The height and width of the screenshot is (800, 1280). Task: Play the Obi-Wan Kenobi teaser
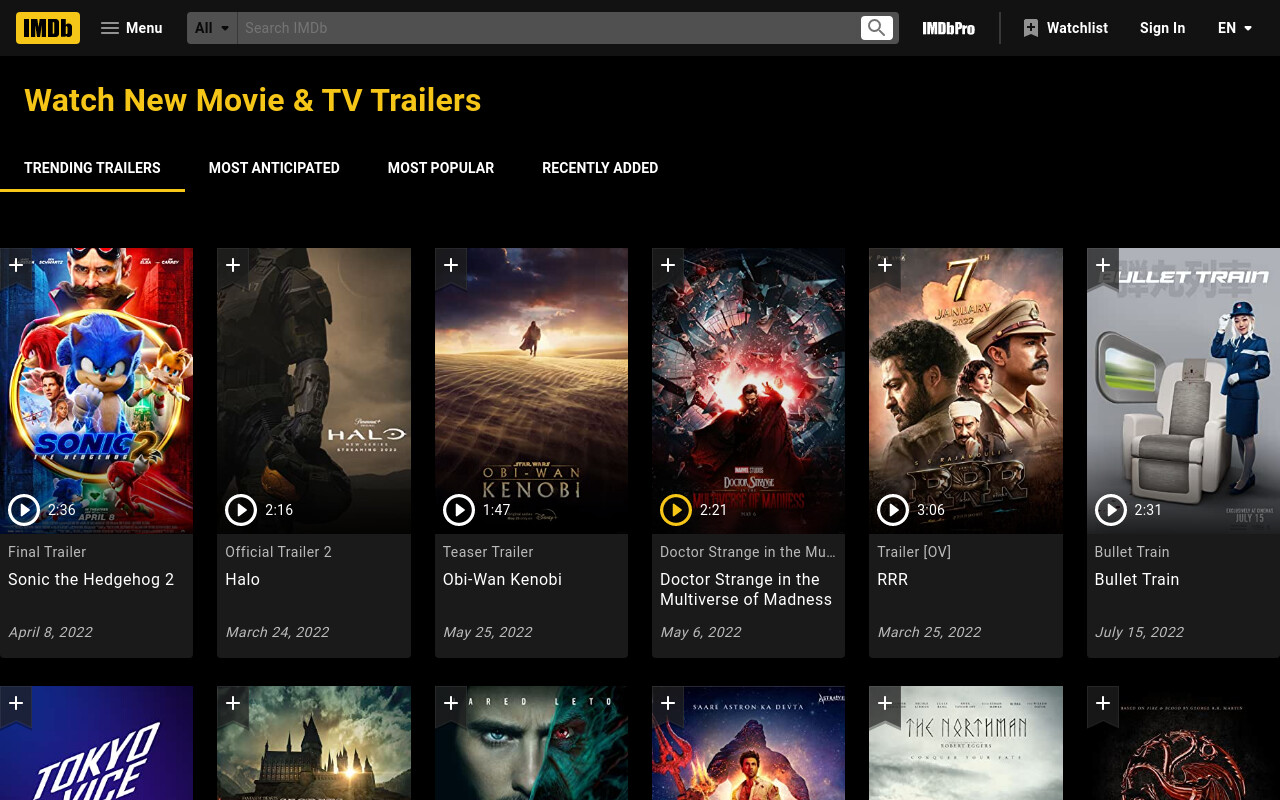coord(459,510)
